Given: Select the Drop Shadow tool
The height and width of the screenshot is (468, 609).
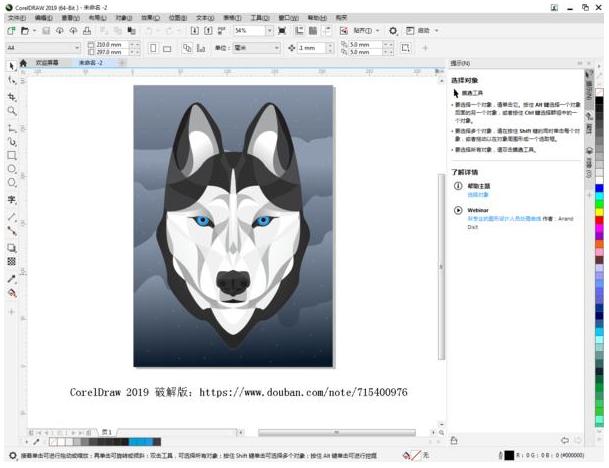Looking at the screenshot, I should tap(12, 248).
